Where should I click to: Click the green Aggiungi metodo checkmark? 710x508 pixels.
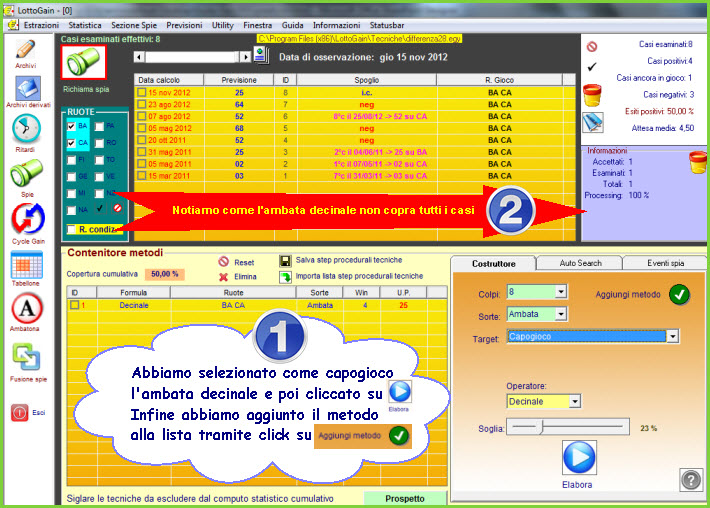coord(679,295)
